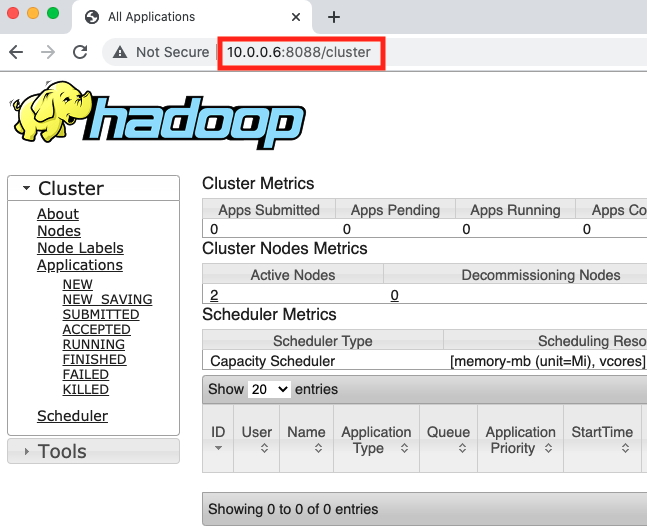Image resolution: width=647 pixels, height=532 pixels.
Task: Click the Cluster Metrics heading
Action: (x=258, y=183)
